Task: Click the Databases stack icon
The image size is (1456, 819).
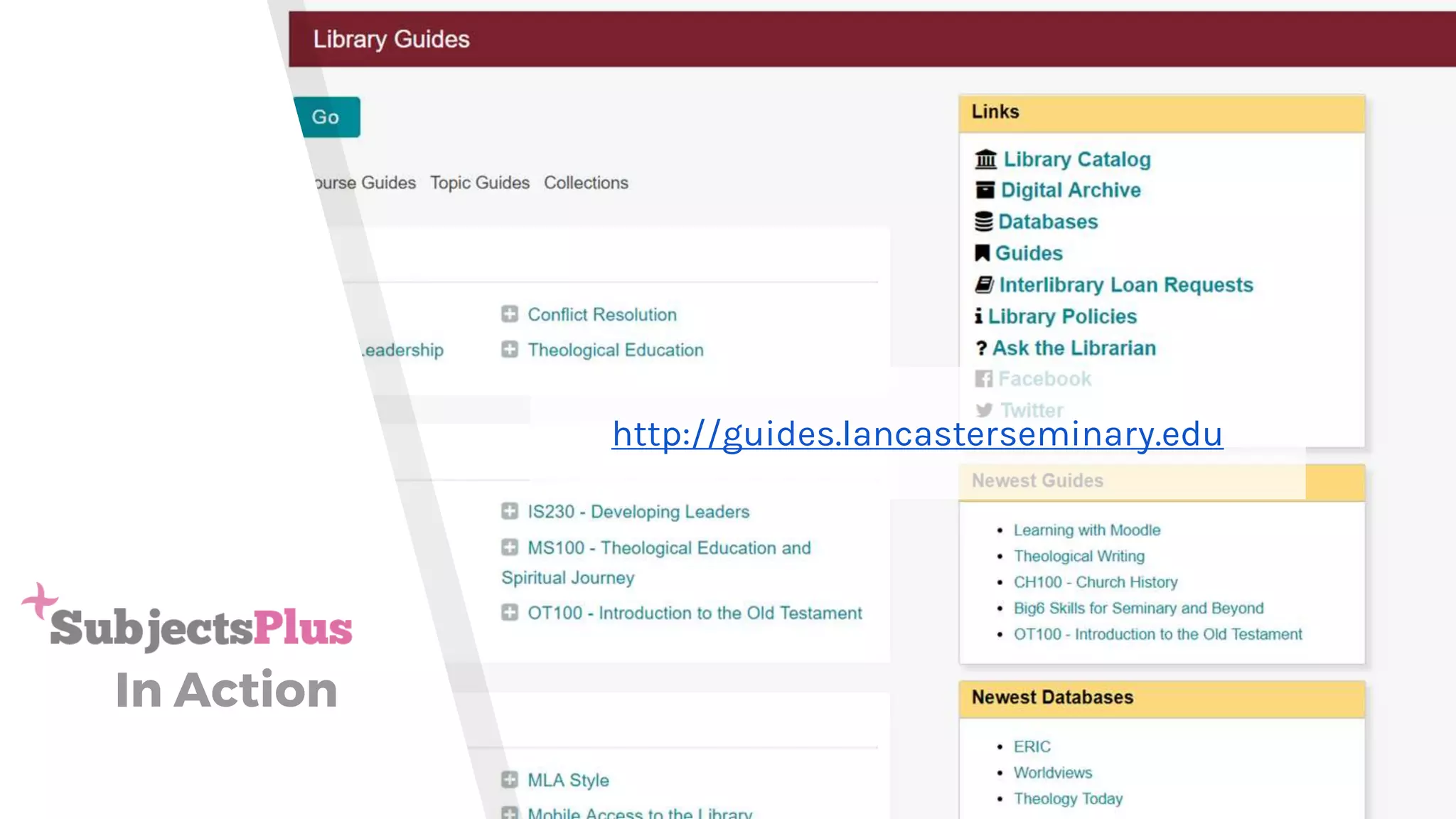Action: [x=983, y=222]
